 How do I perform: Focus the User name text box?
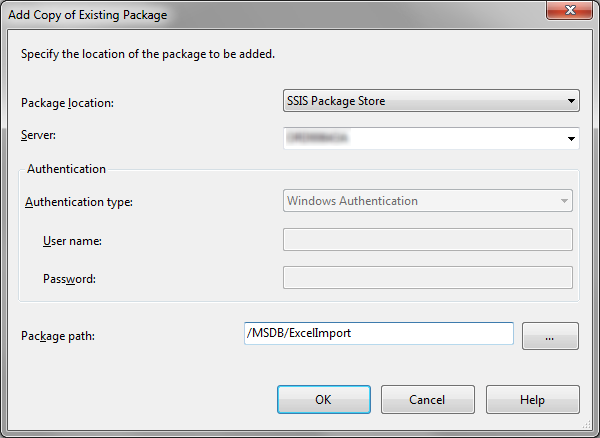point(428,240)
